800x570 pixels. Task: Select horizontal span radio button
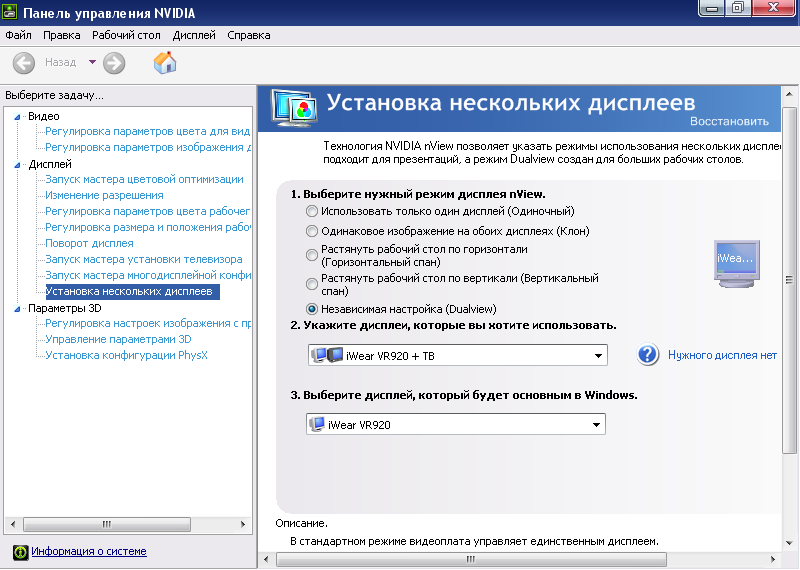(x=311, y=255)
